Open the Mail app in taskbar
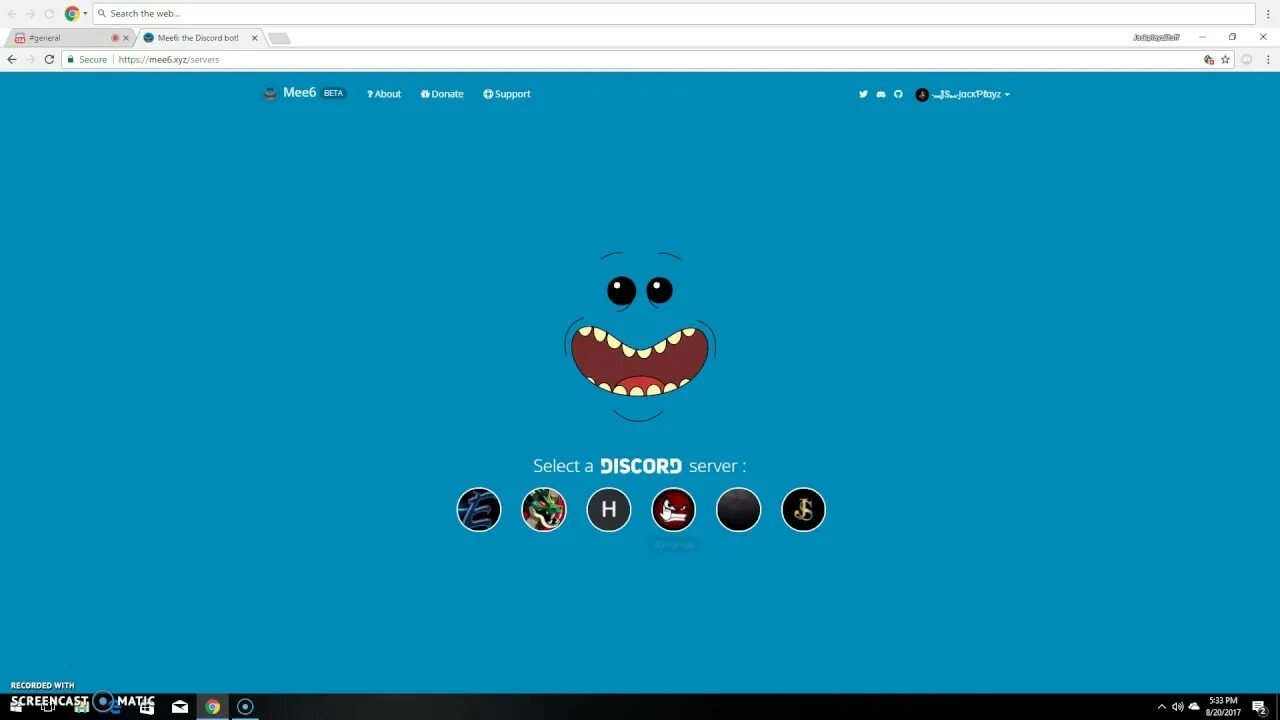 (x=180, y=706)
